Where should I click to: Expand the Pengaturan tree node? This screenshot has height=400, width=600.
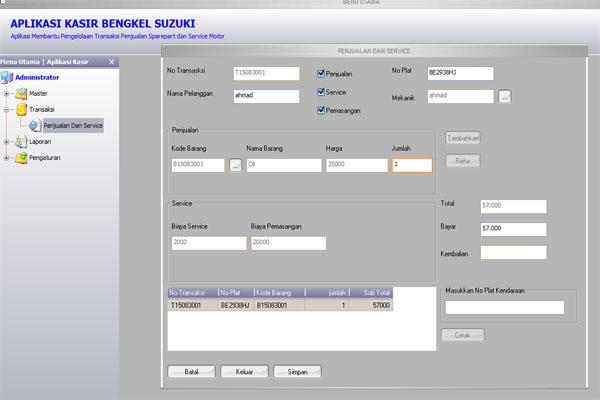(x=6, y=158)
